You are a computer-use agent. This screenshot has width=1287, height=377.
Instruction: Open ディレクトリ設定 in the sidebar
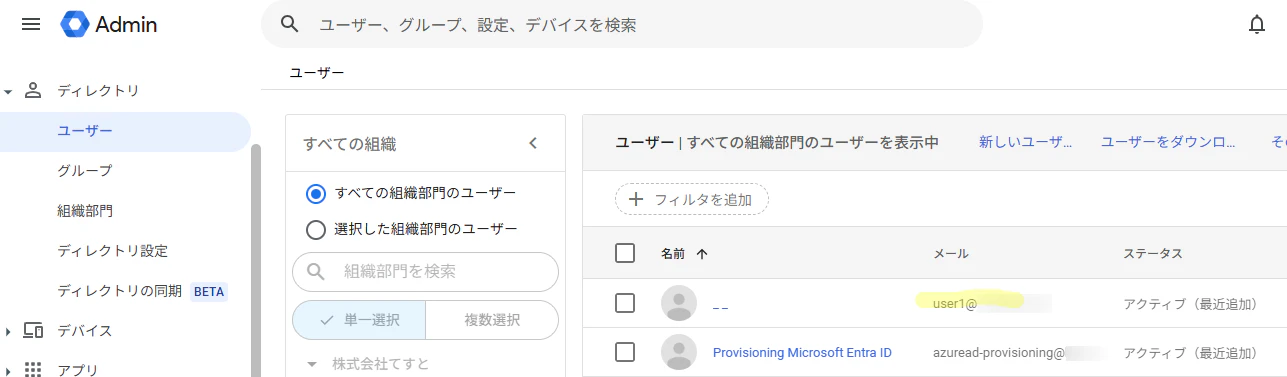(x=113, y=251)
